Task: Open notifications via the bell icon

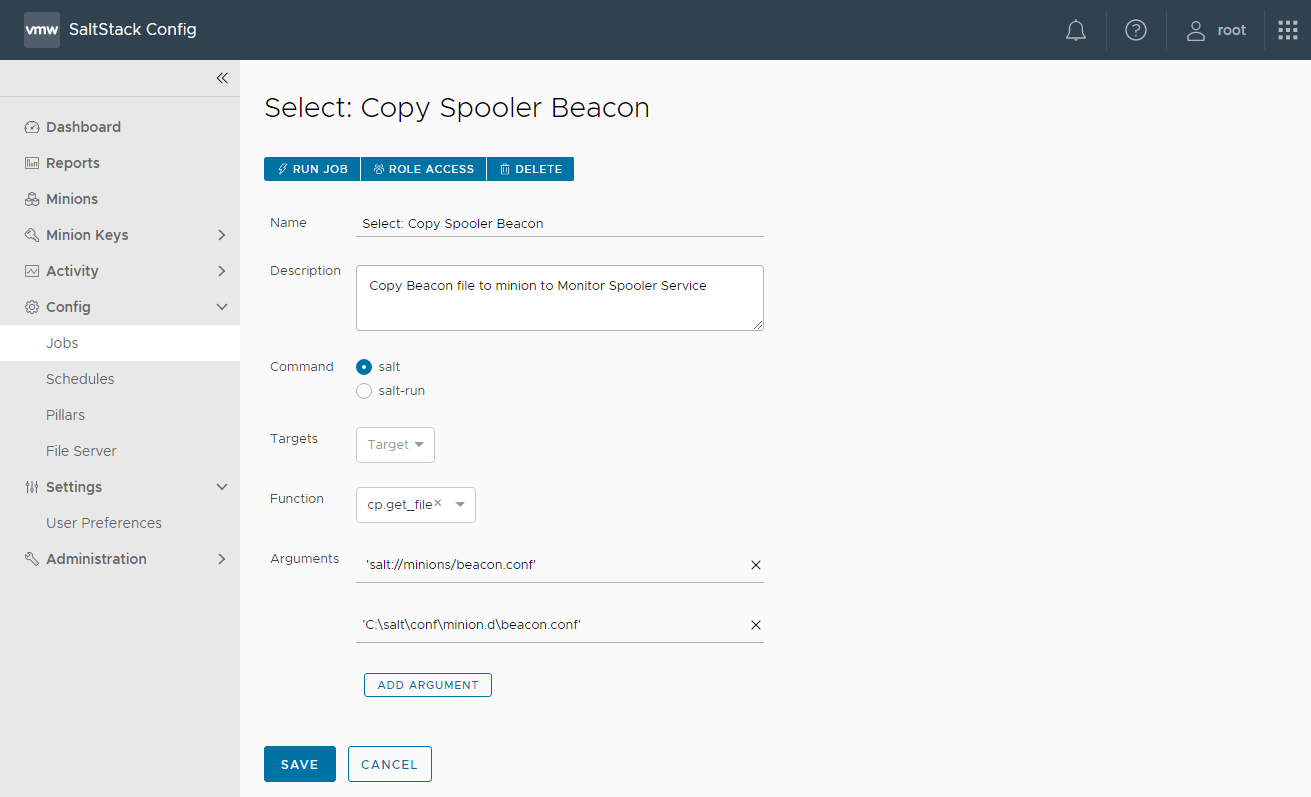Action: click(1075, 30)
